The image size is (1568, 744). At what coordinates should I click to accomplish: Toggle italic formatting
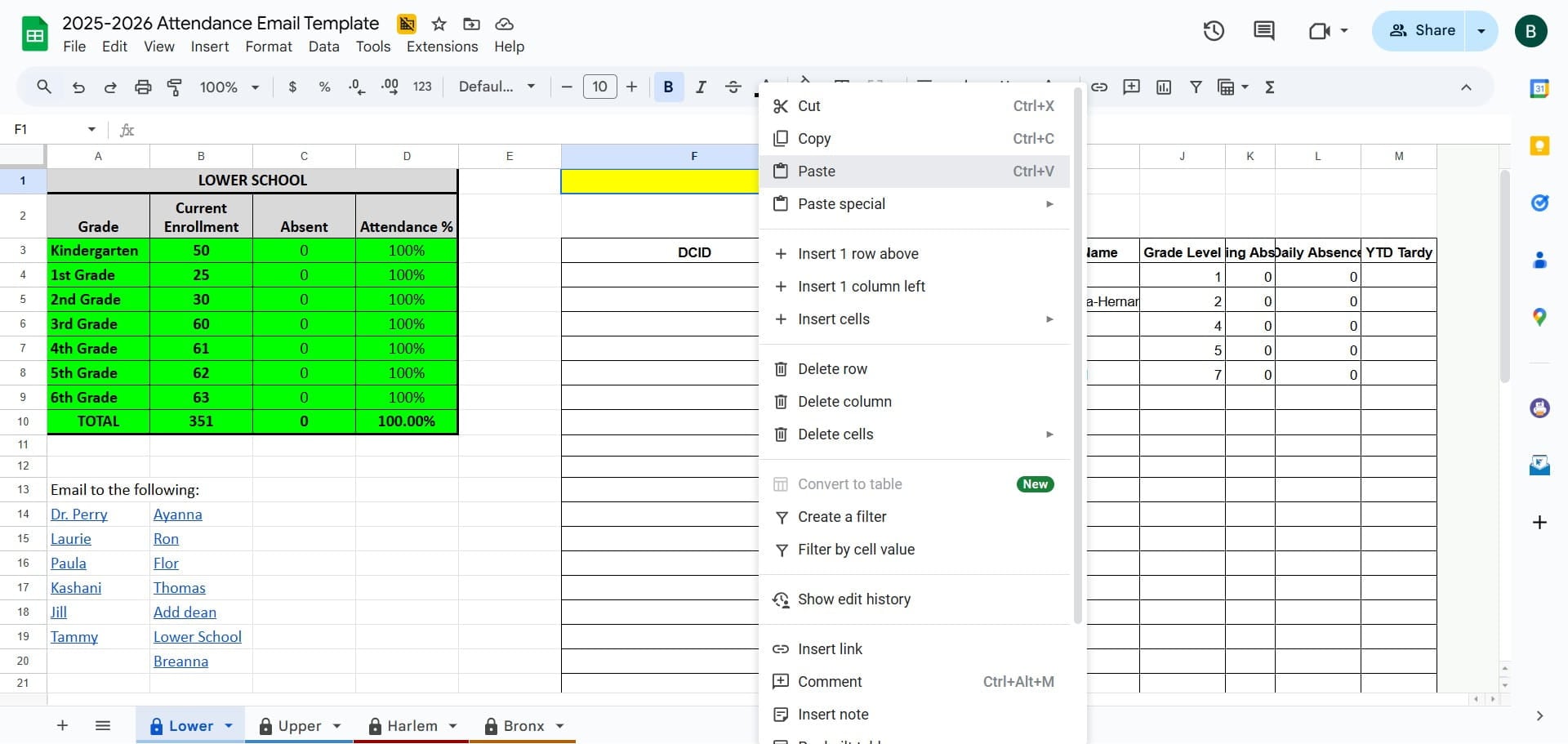701,87
